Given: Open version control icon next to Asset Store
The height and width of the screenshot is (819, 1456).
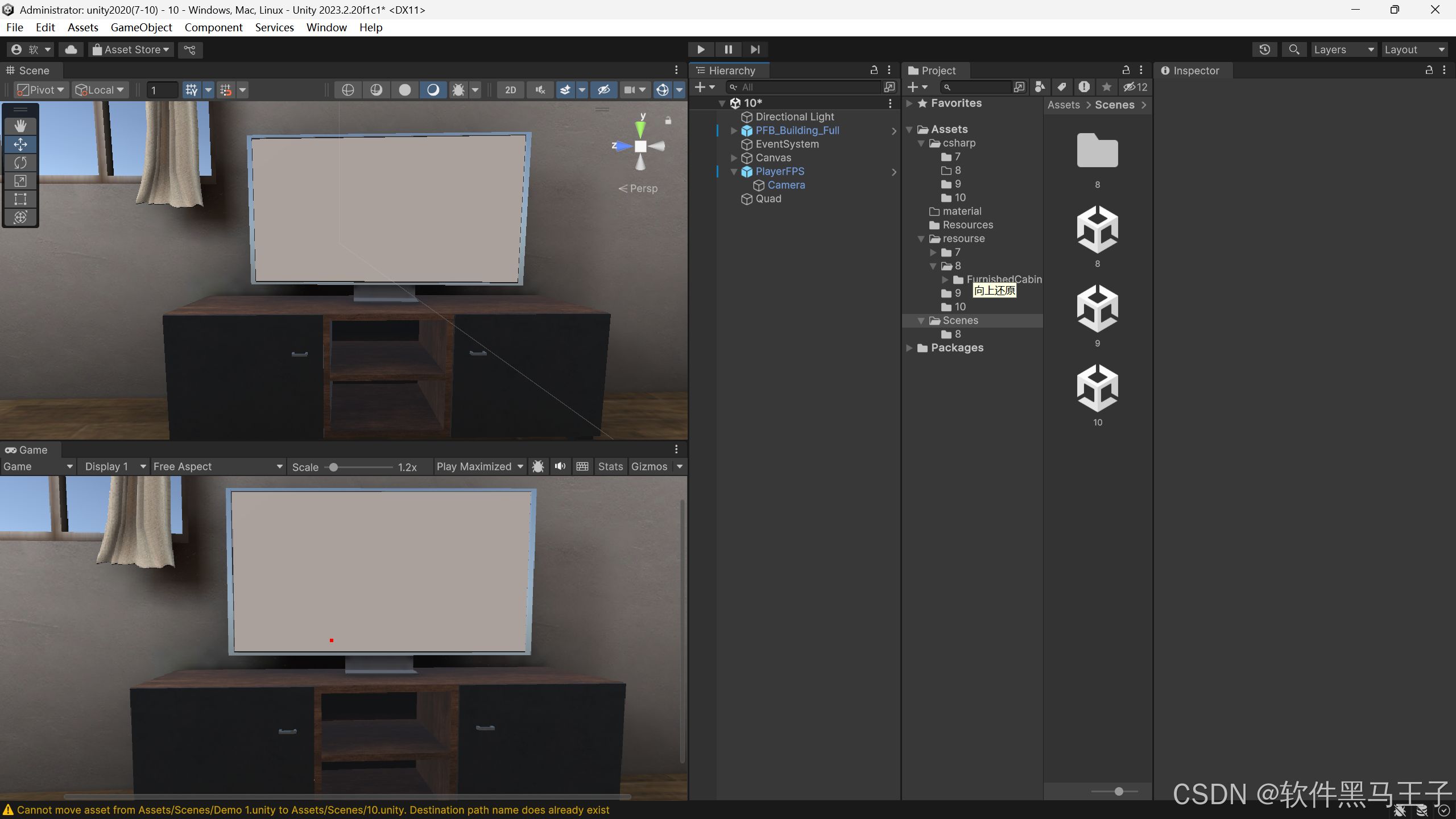Looking at the screenshot, I should [x=190, y=49].
